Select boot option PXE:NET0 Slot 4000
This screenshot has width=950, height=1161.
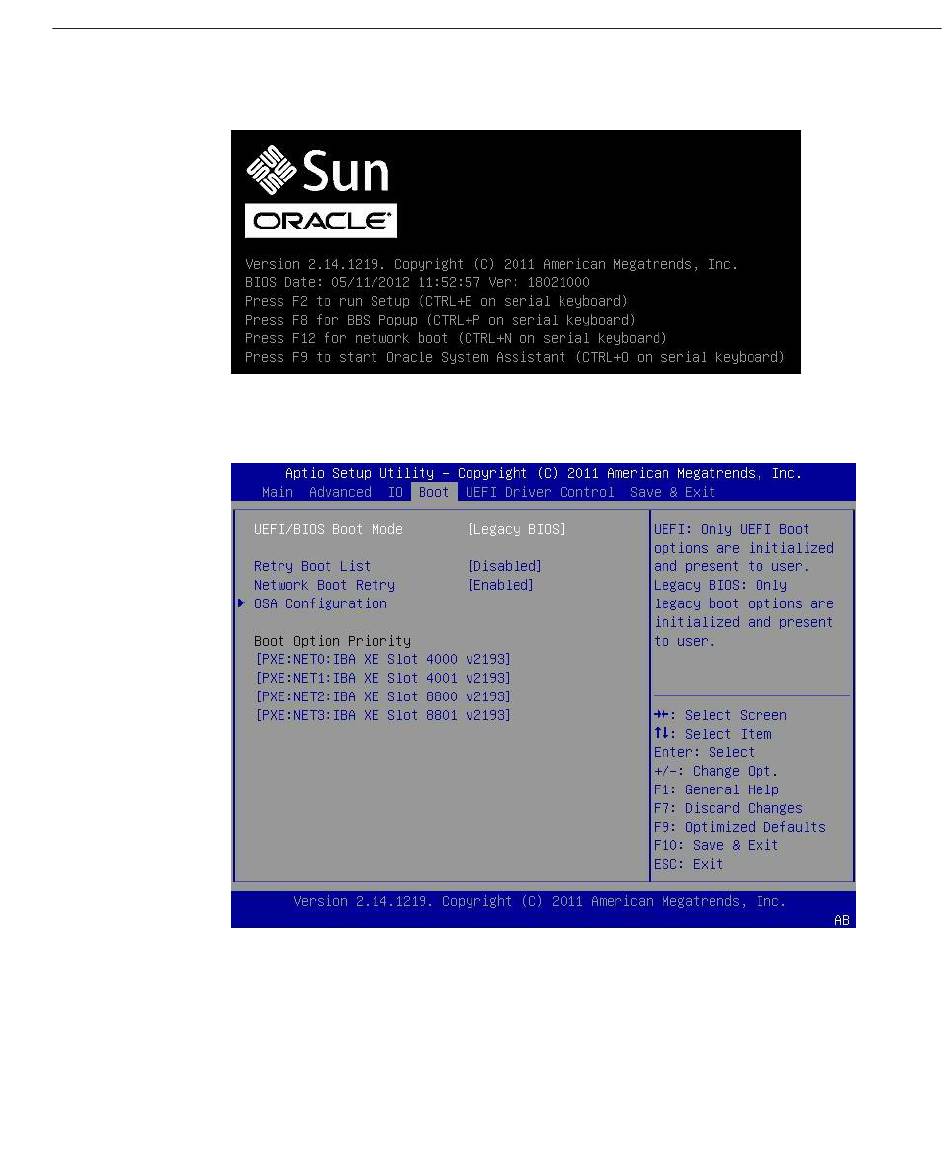coord(383,659)
